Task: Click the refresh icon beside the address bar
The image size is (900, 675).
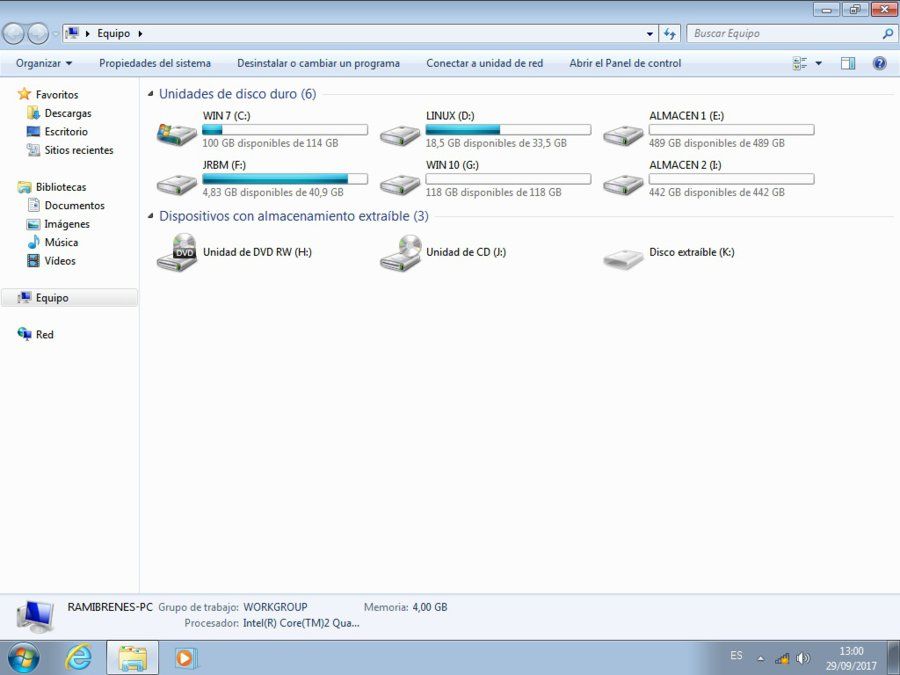Action: click(669, 34)
